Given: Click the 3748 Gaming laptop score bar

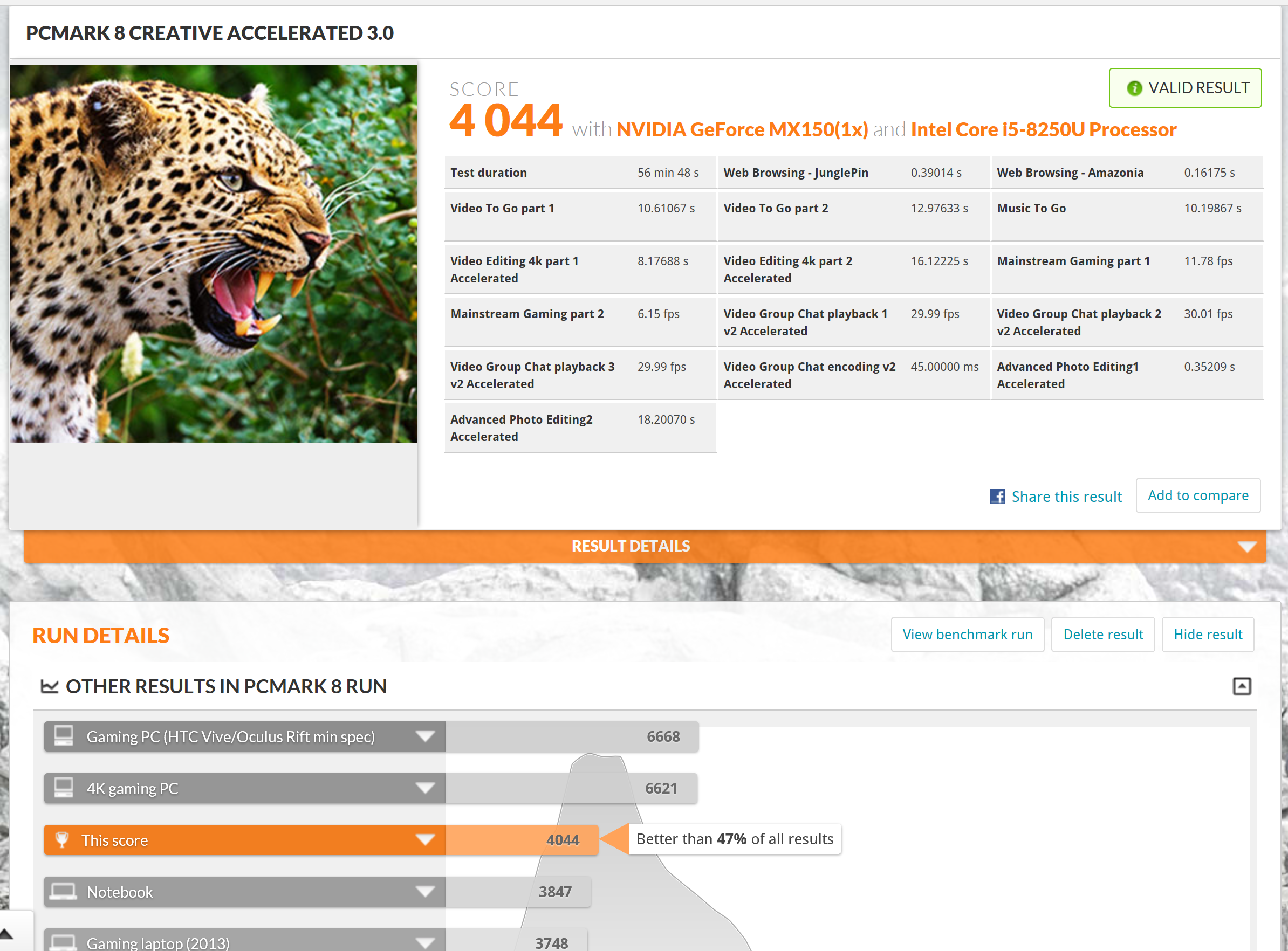Looking at the screenshot, I should click(x=517, y=941).
